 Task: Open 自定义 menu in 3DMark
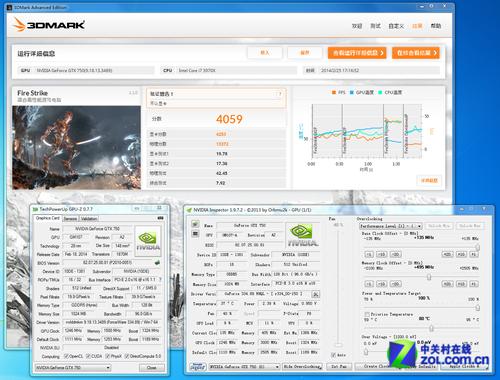click(396, 26)
